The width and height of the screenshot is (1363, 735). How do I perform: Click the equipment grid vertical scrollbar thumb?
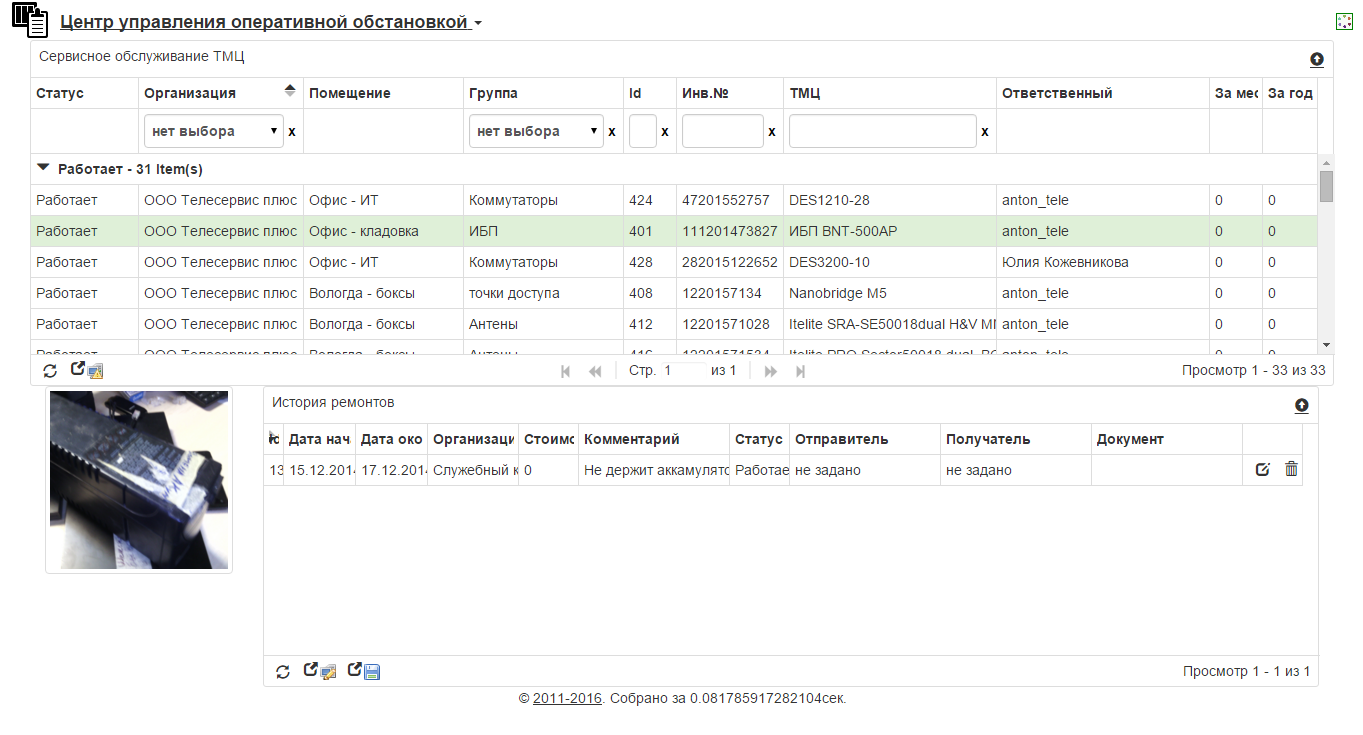pyautogui.click(x=1326, y=187)
